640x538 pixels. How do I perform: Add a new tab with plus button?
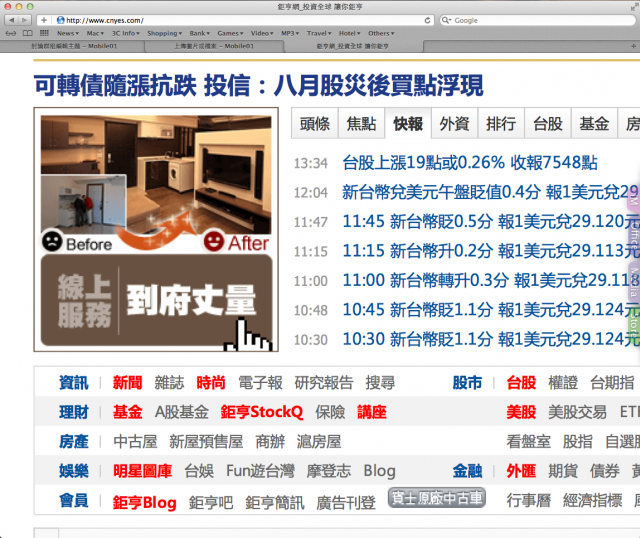633,46
